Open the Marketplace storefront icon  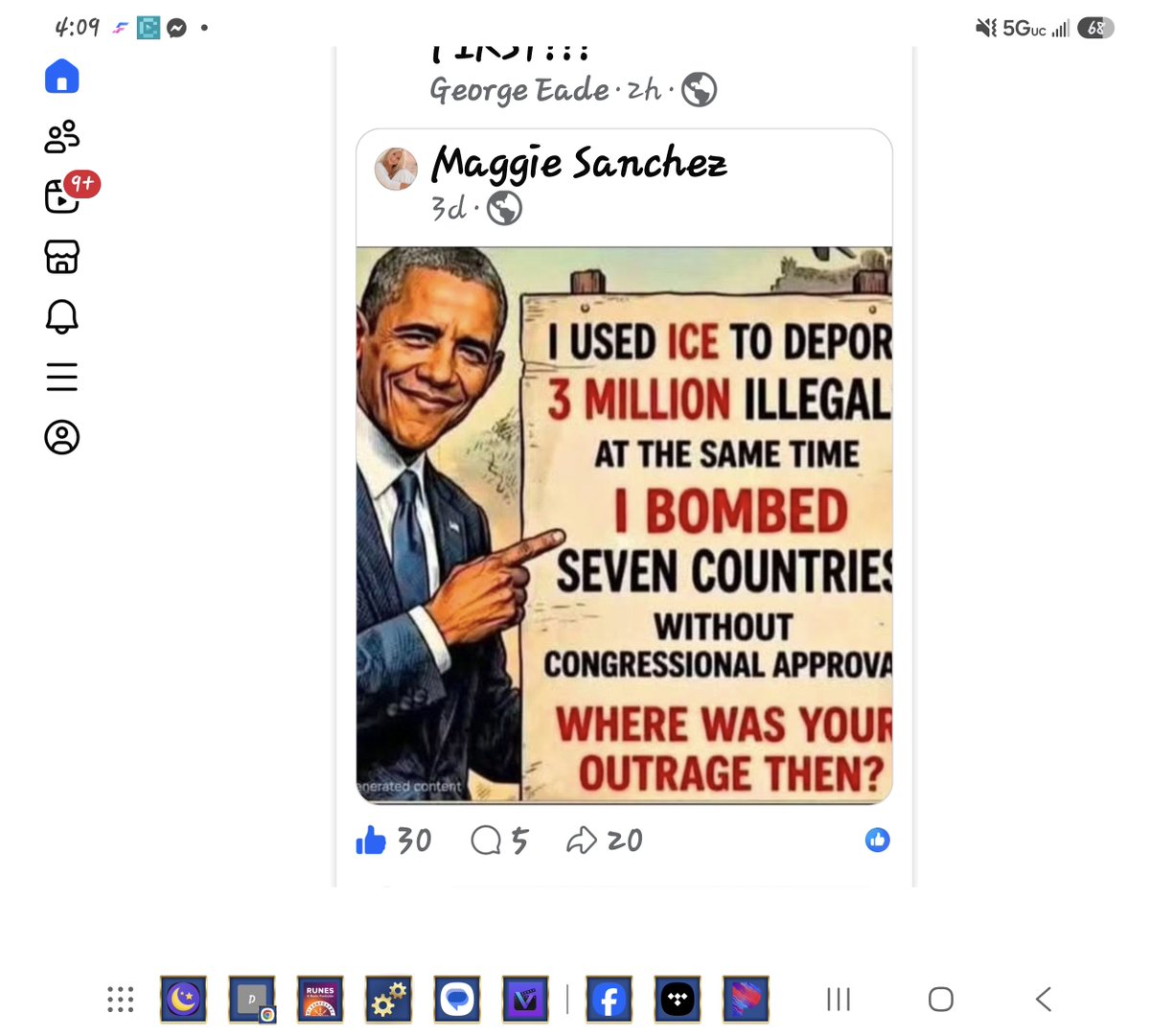[62, 257]
